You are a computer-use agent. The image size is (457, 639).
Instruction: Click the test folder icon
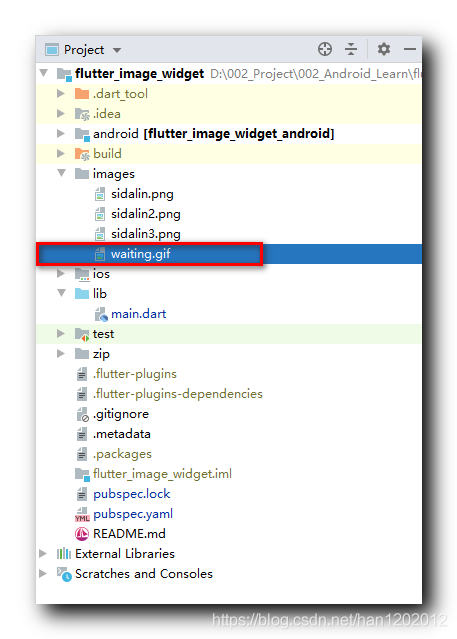pyautogui.click(x=82, y=334)
